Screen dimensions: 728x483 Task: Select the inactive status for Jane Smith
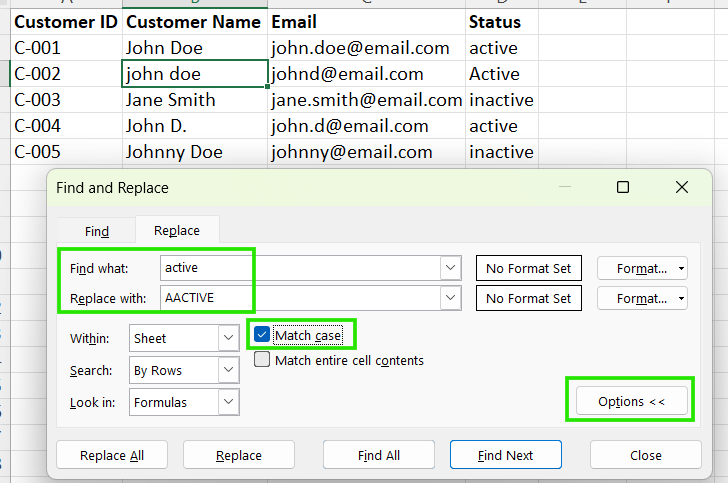[502, 100]
